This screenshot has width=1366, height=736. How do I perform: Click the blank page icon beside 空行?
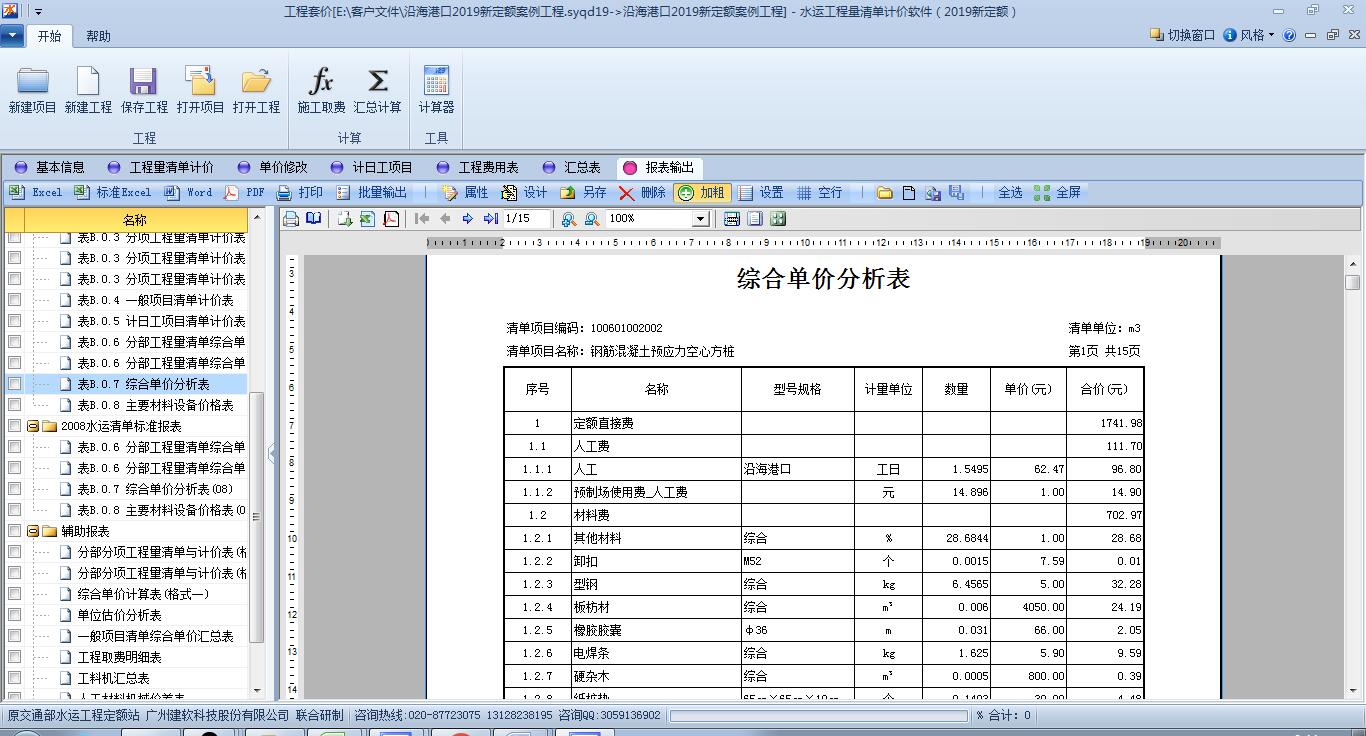pyautogui.click(x=909, y=192)
